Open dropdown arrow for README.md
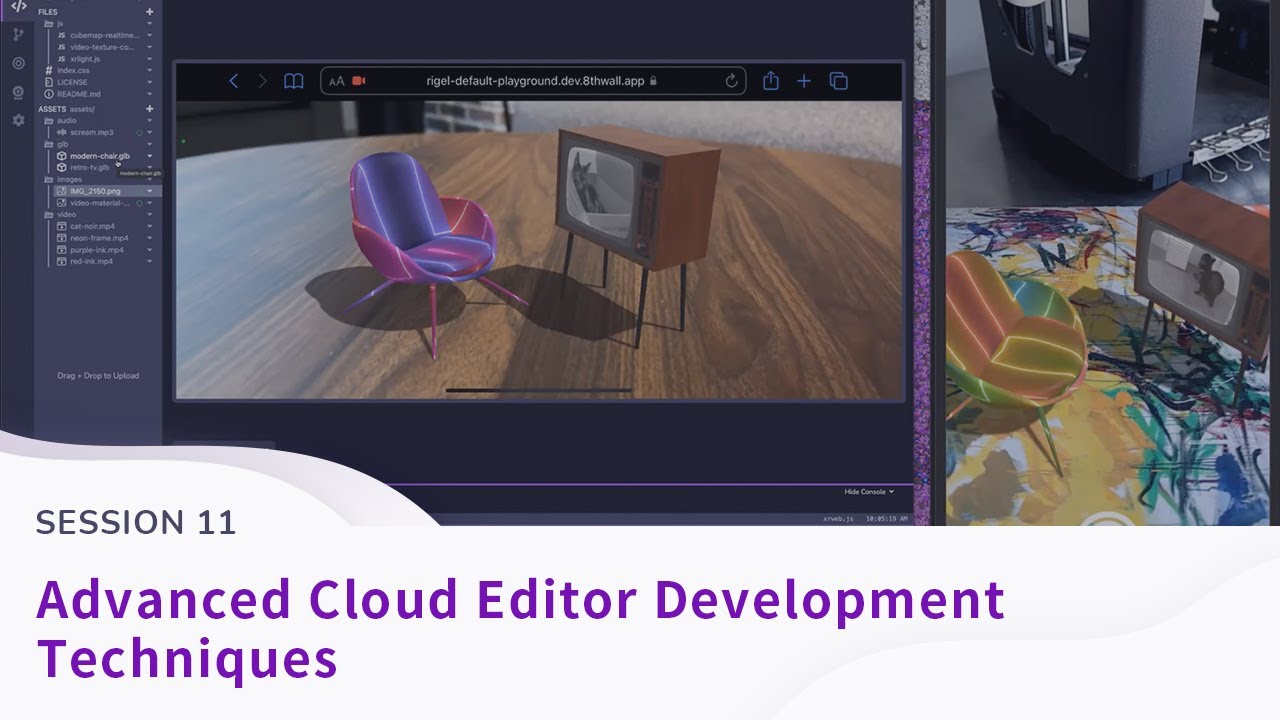Screen dimensions: 1280x720 coord(150,94)
